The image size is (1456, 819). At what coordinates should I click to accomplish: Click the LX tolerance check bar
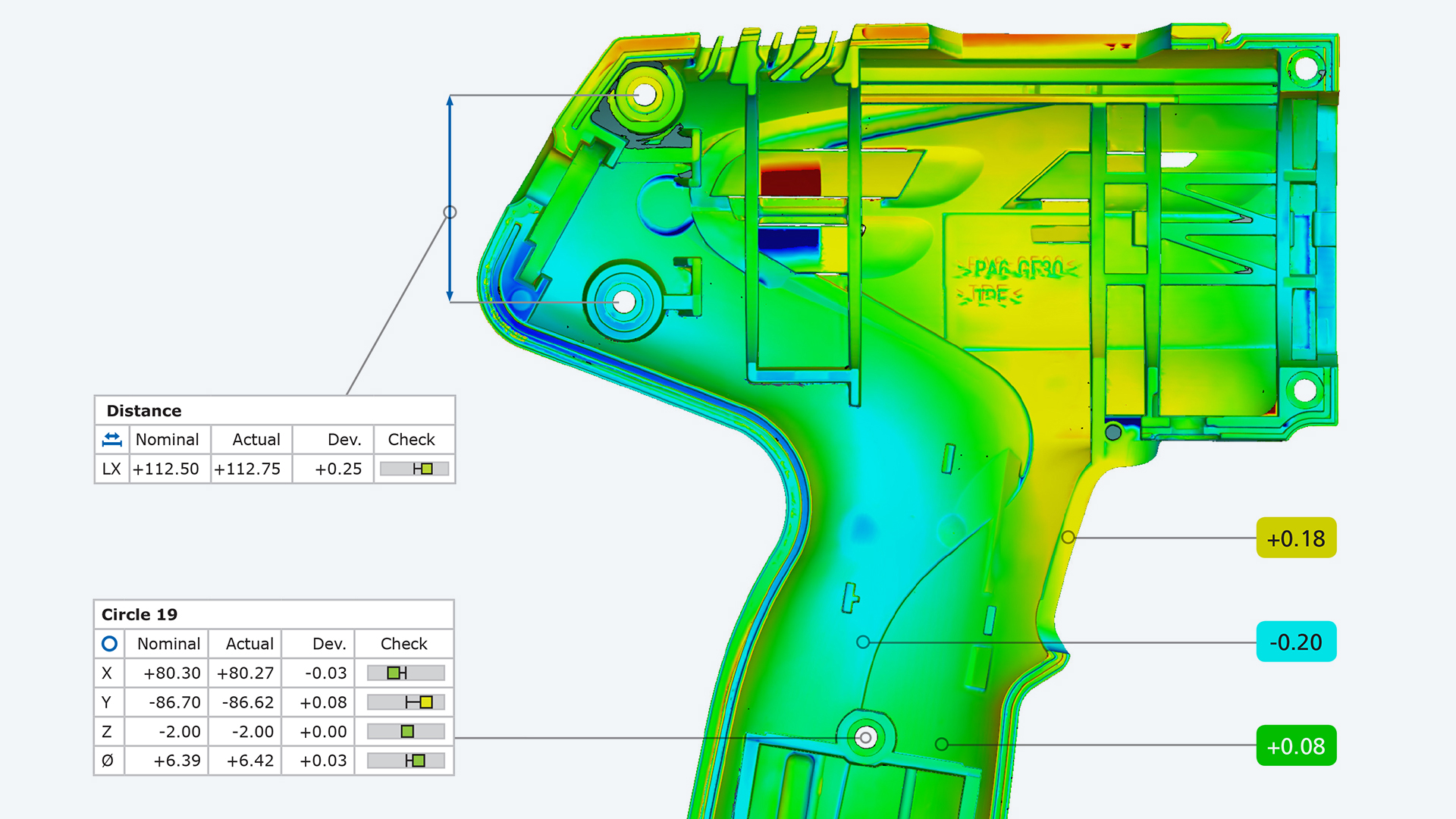414,469
